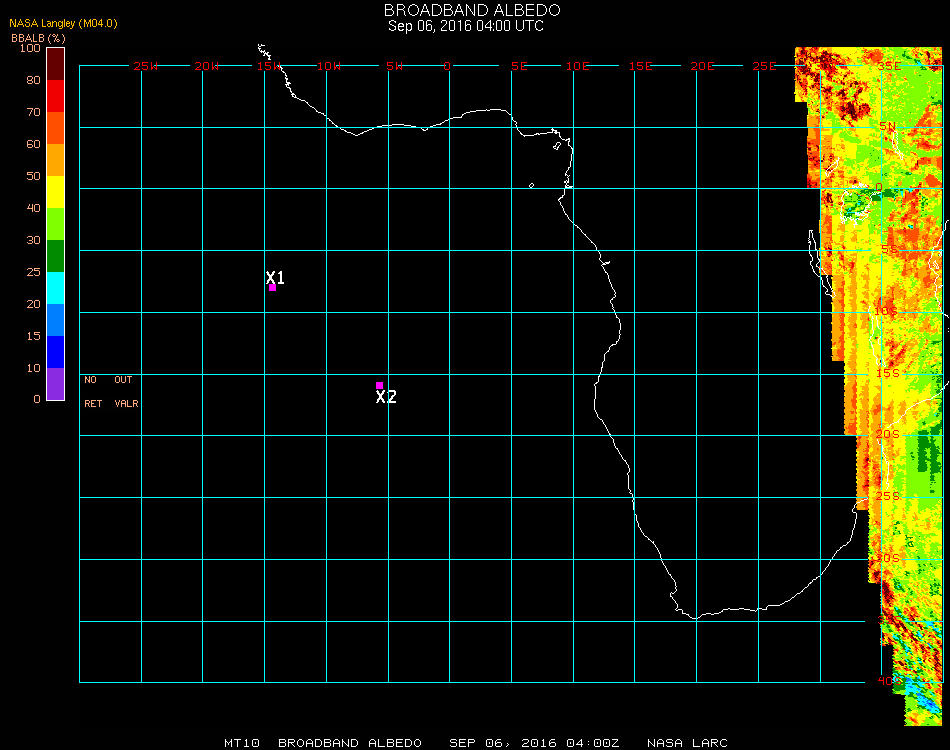Click the 35E longitude label
The height and width of the screenshot is (750, 950).
click(x=889, y=66)
